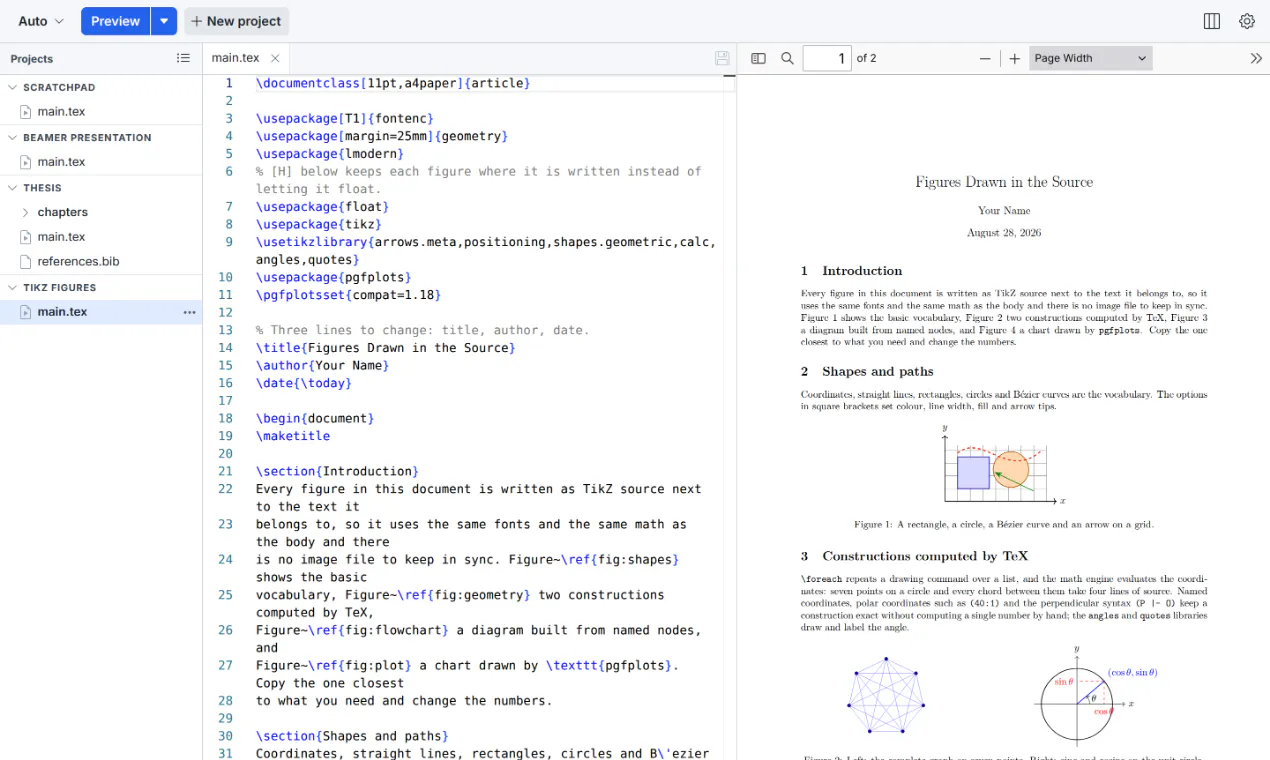1270x760 pixels.
Task: Zoom out the PDF preview
Action: 985,58
